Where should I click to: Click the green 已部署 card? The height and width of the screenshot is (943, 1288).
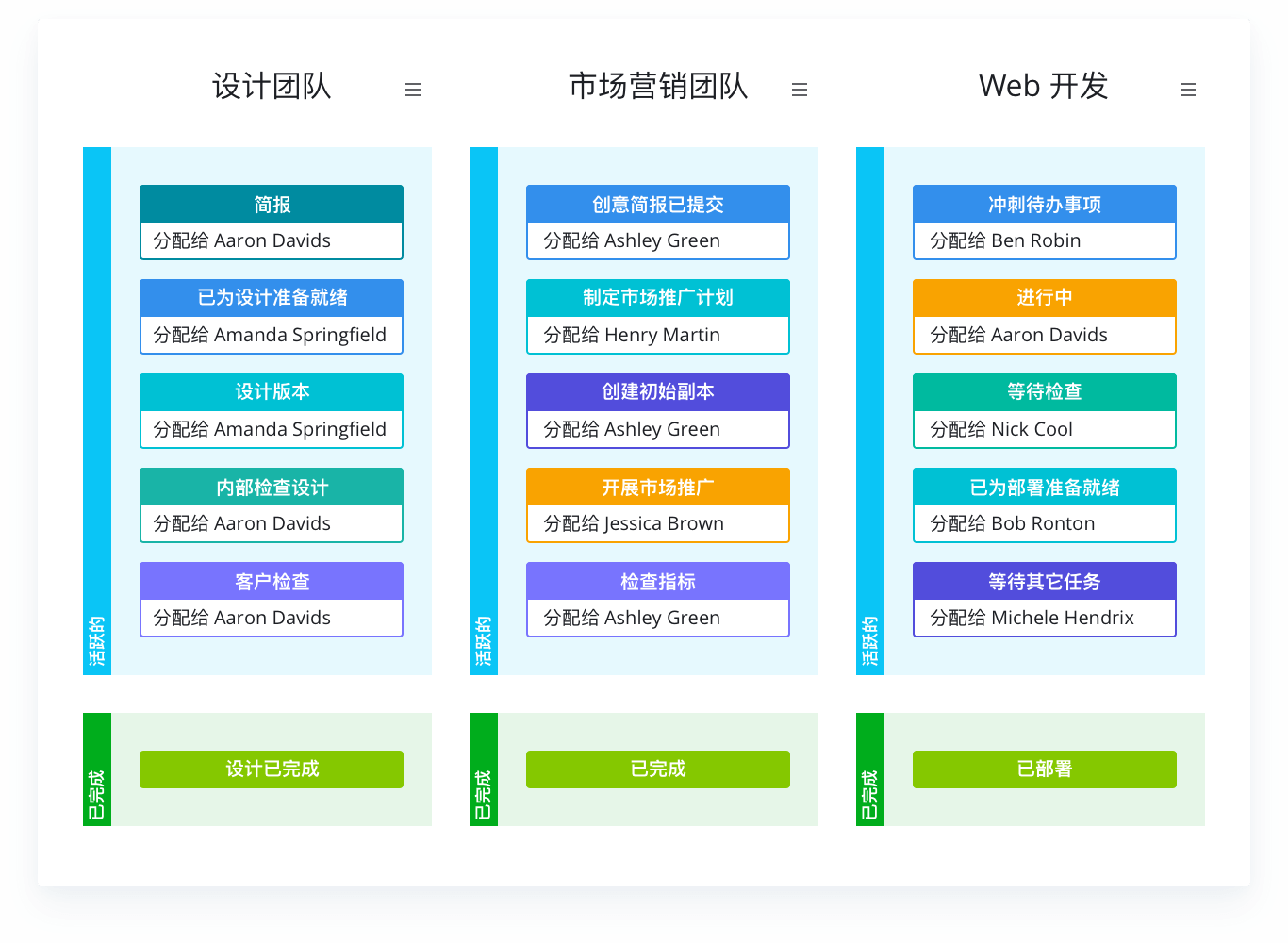coord(1045,769)
